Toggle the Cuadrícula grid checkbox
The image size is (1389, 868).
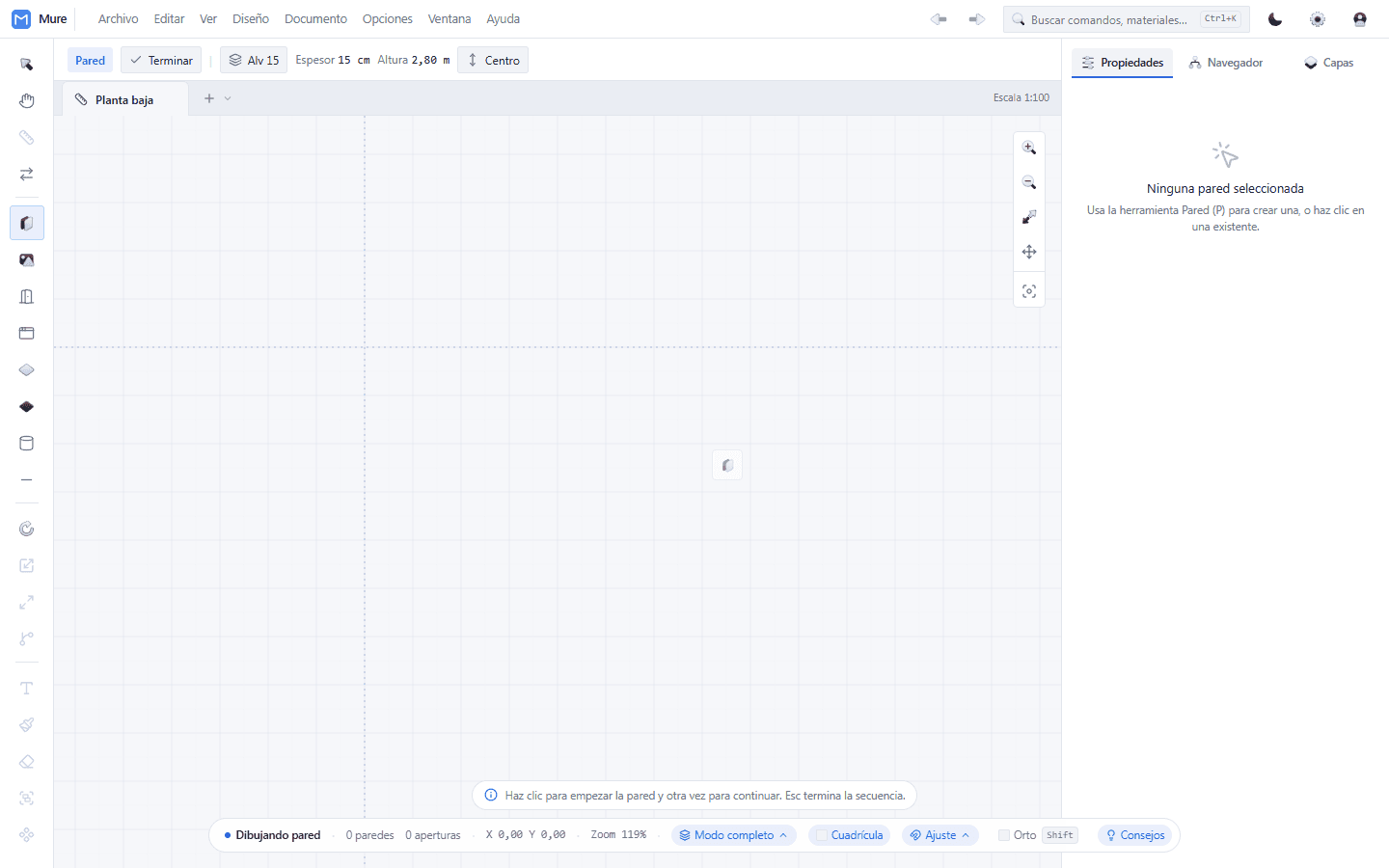[x=822, y=835]
